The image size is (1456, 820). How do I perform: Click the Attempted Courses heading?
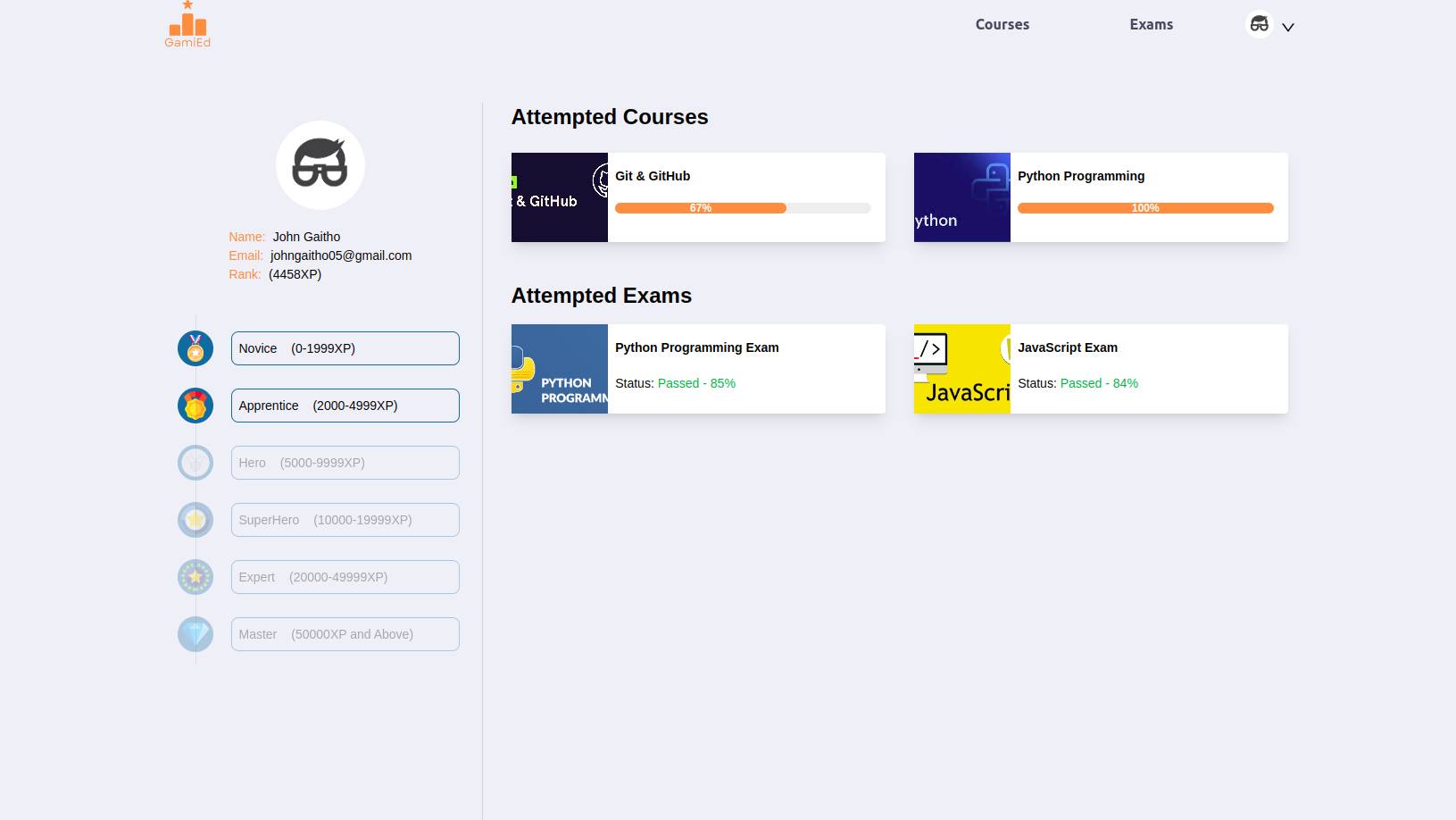610,117
